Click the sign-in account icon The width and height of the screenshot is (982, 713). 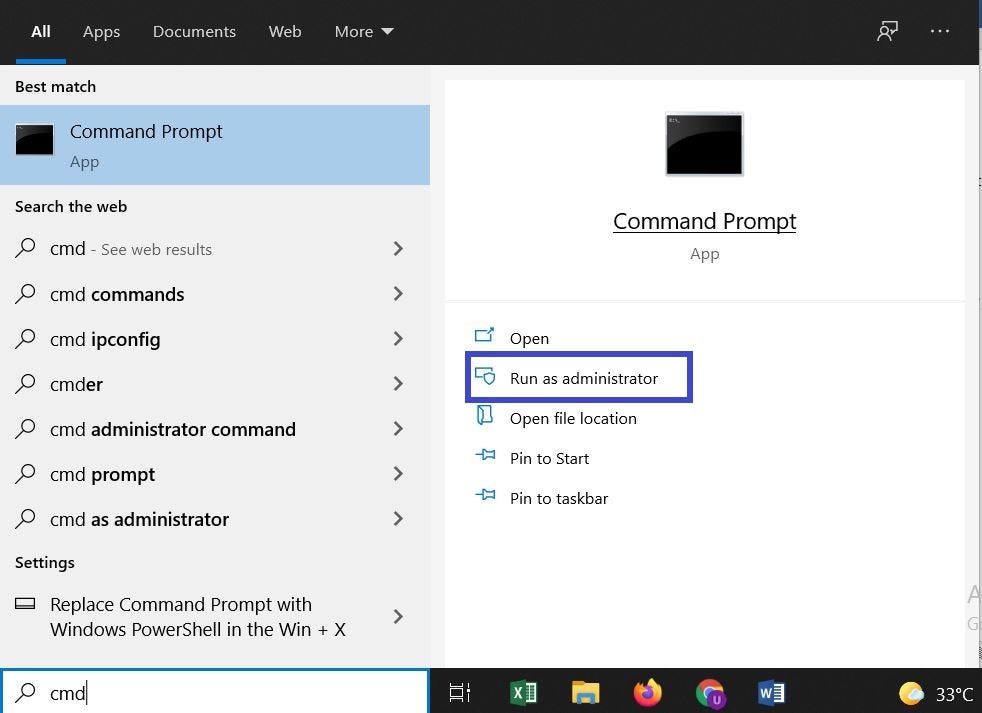(x=887, y=31)
